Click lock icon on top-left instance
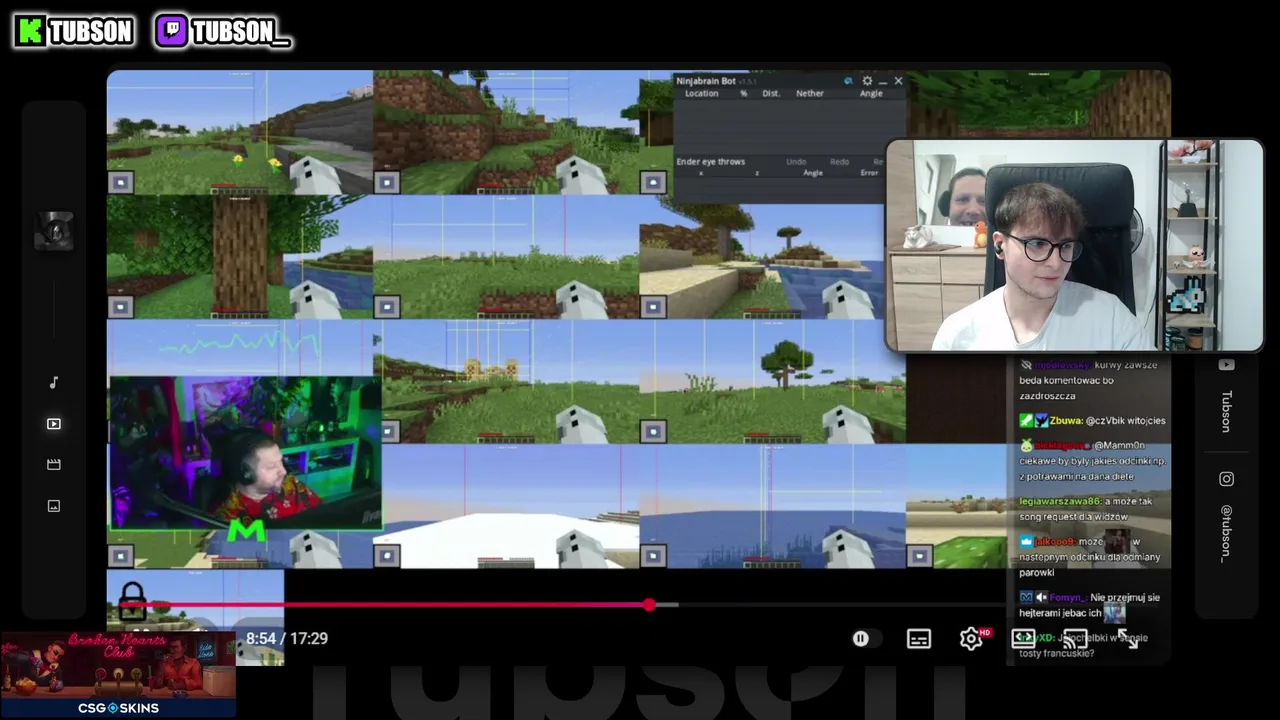The image size is (1280, 720). point(120,182)
